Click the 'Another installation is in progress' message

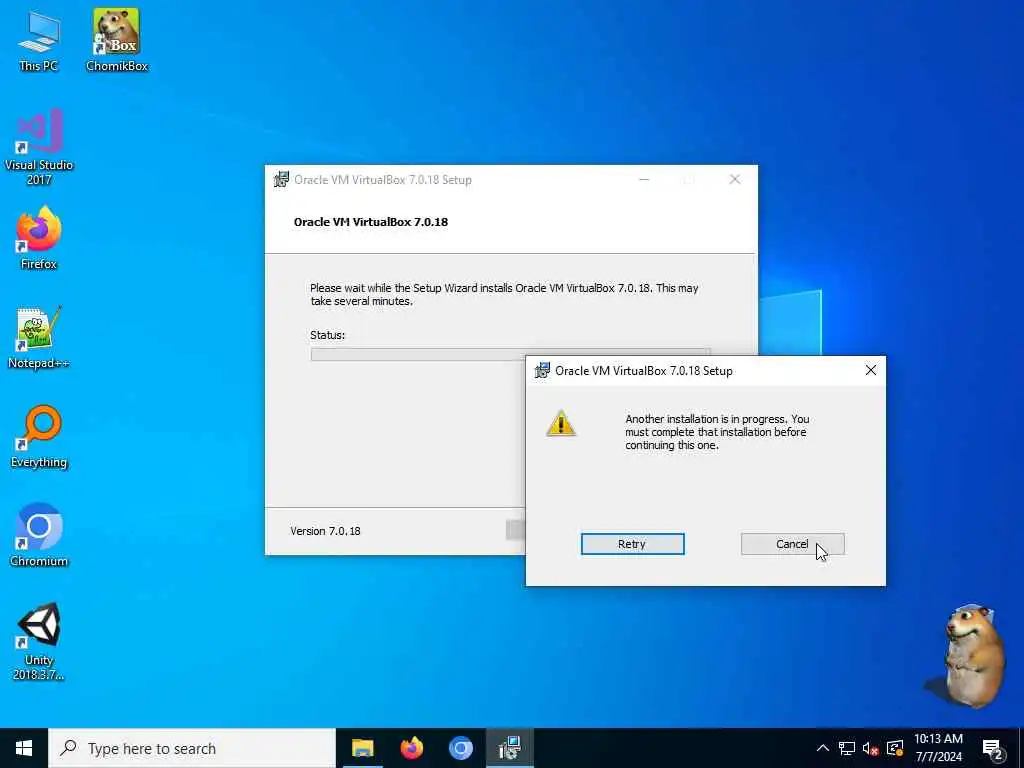[x=716, y=432]
